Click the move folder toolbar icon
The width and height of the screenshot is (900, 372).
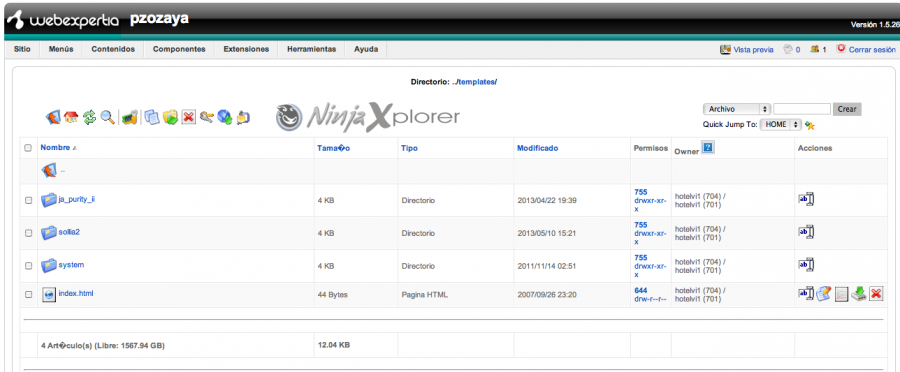[x=170, y=117]
